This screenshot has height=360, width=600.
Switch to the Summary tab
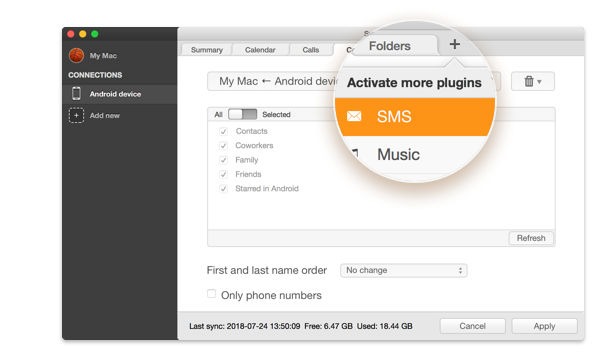click(207, 50)
